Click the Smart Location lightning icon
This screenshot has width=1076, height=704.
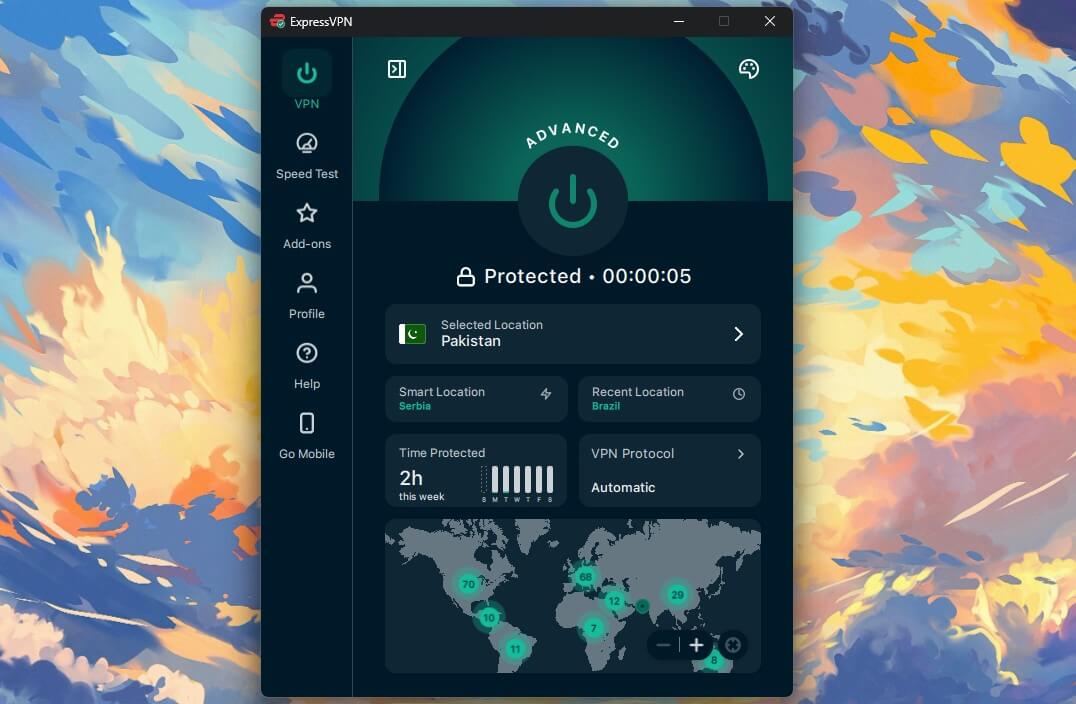(546, 394)
